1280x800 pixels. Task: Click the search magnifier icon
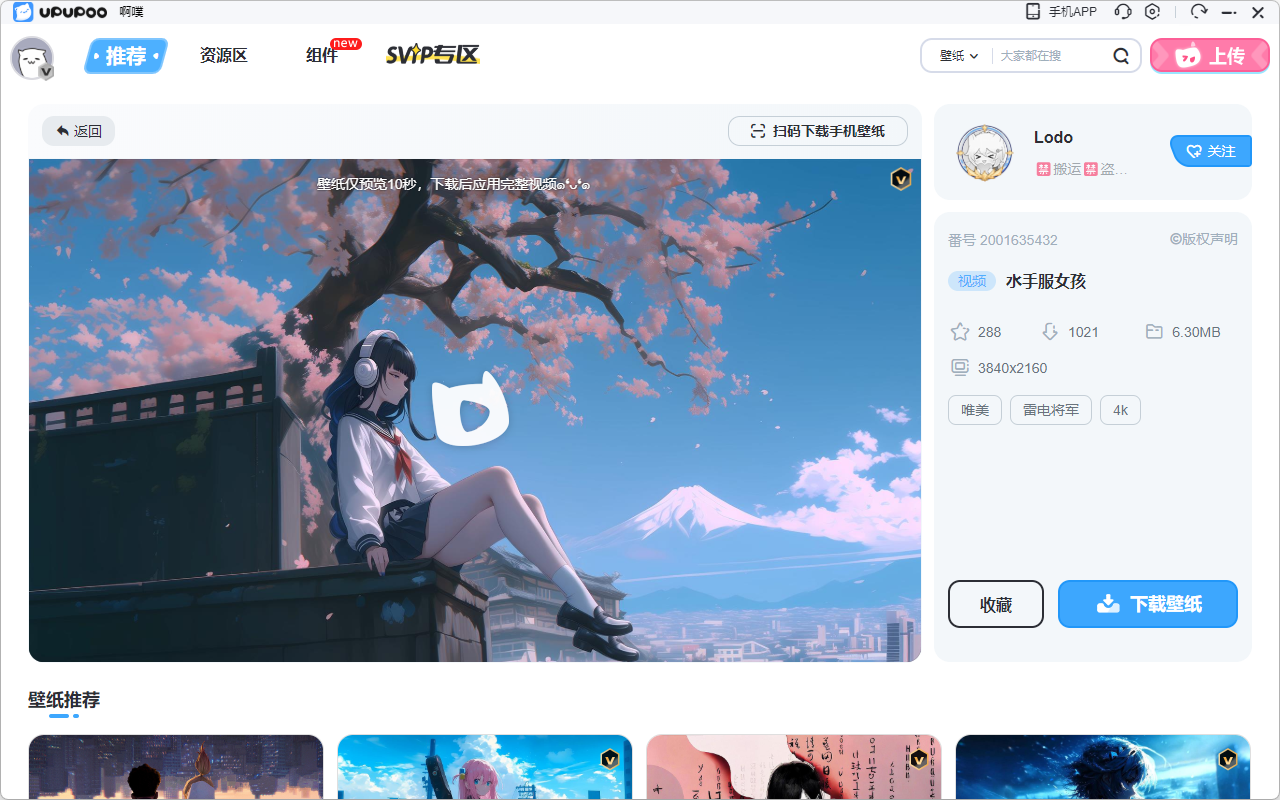(1121, 56)
